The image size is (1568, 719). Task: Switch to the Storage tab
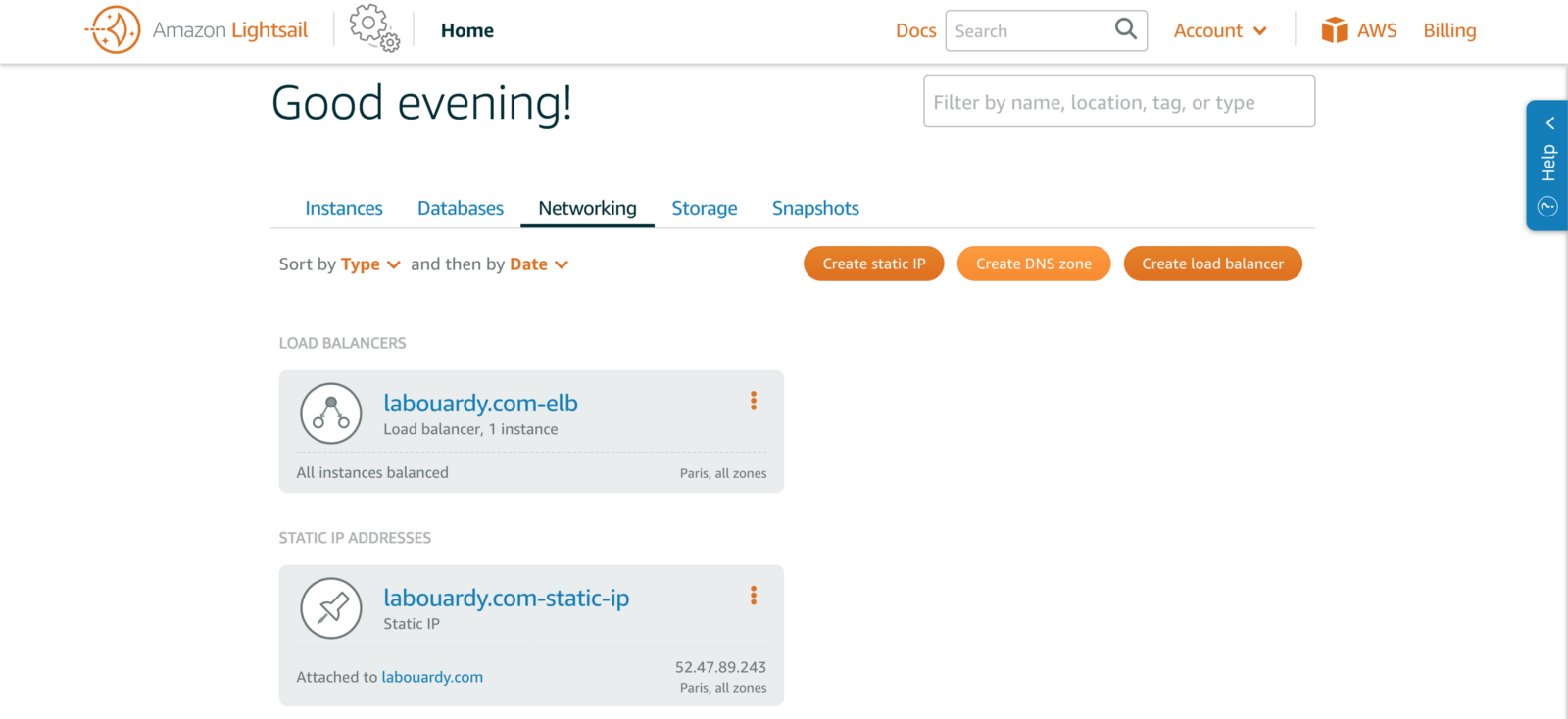click(x=705, y=208)
